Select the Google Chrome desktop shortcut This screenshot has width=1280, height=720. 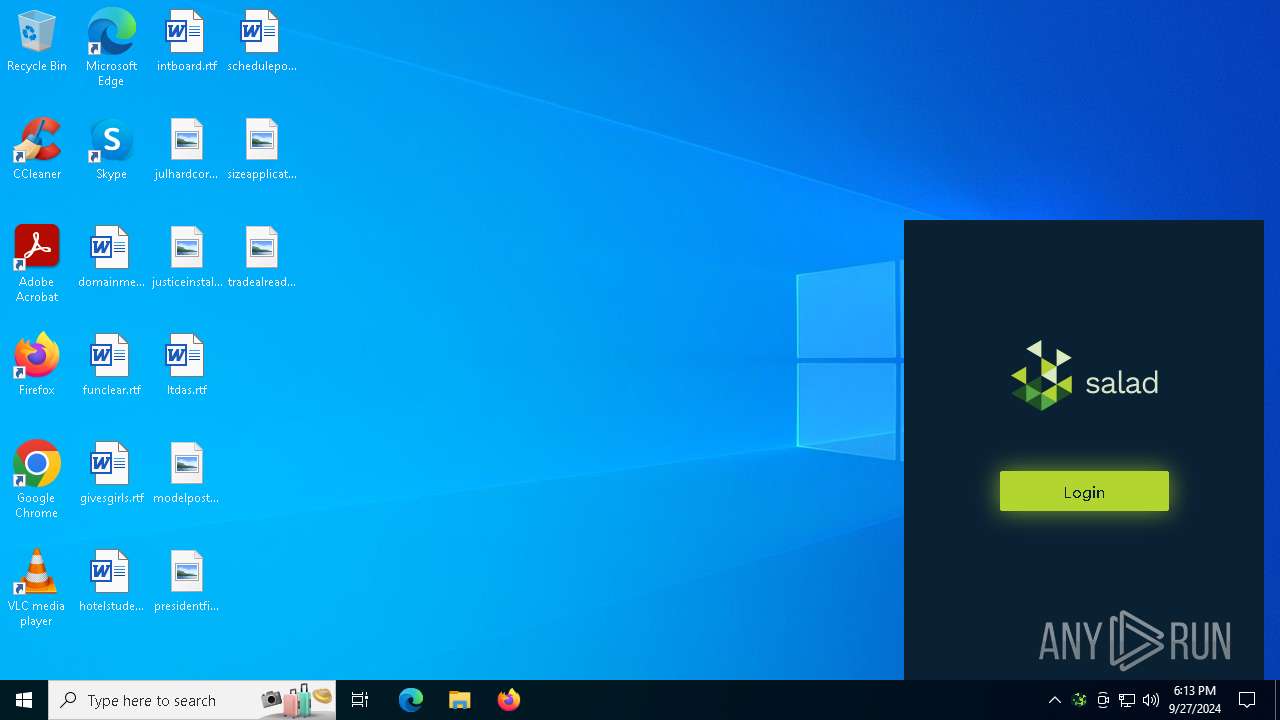[37, 480]
